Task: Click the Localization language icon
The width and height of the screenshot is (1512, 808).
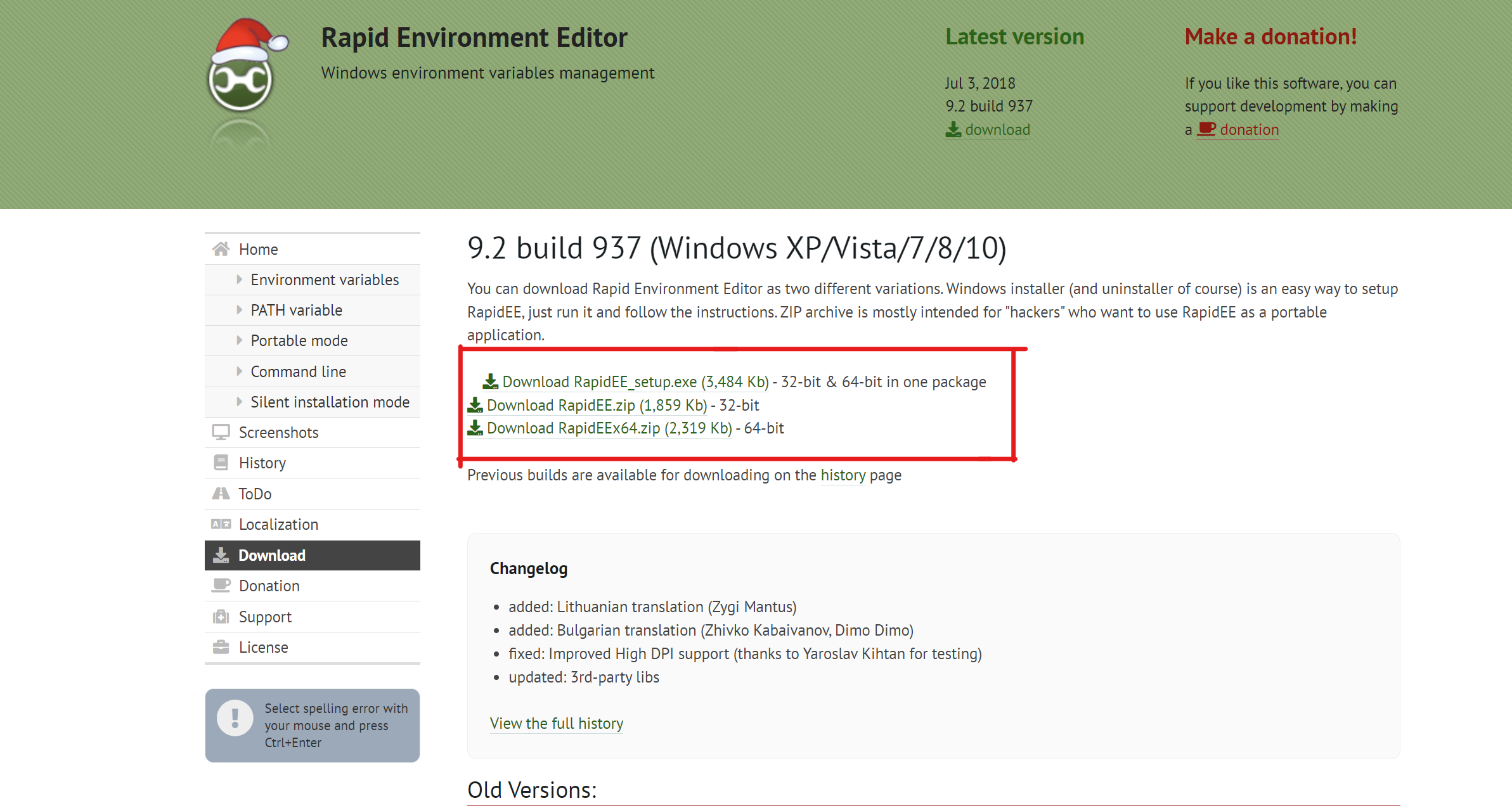Action: tap(221, 524)
